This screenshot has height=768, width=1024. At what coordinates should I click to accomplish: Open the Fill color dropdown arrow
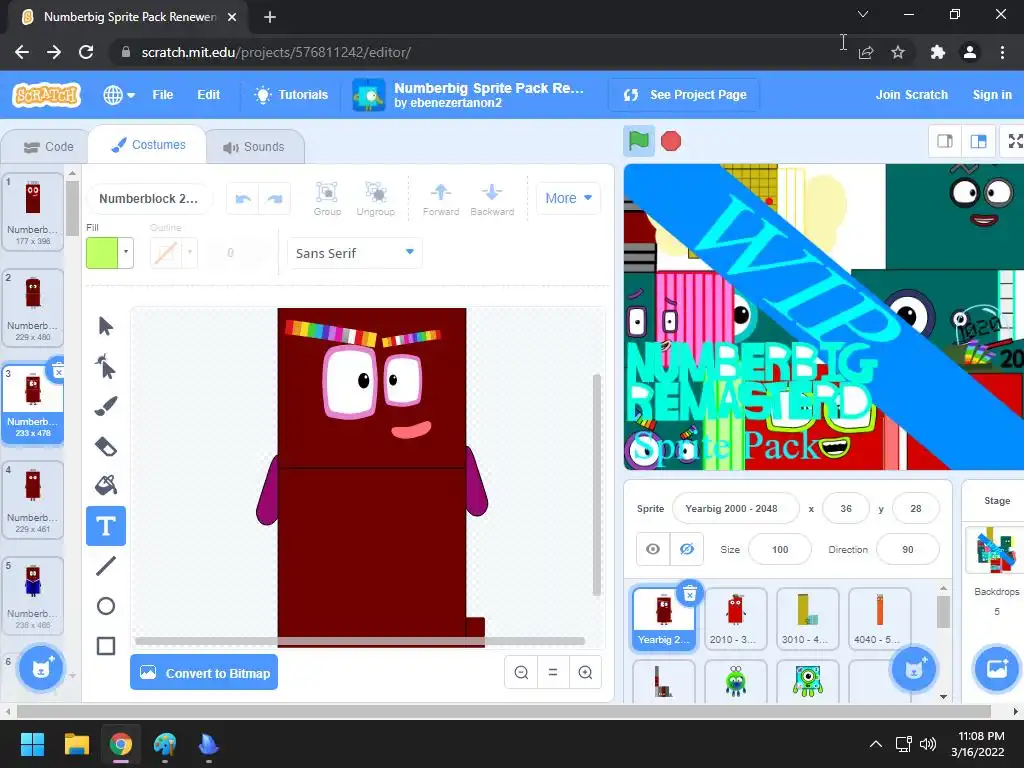pos(126,253)
